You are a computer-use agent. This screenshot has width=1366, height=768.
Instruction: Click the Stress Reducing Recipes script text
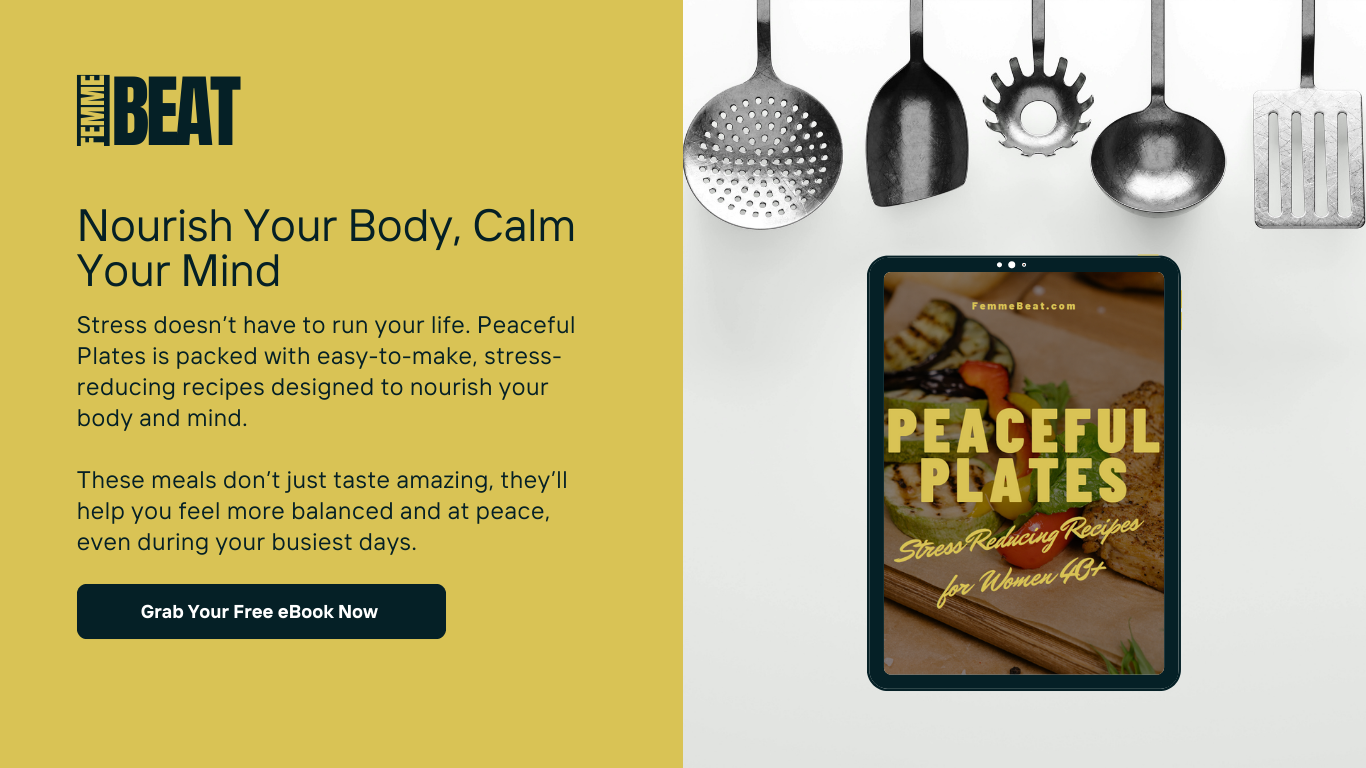click(1018, 538)
